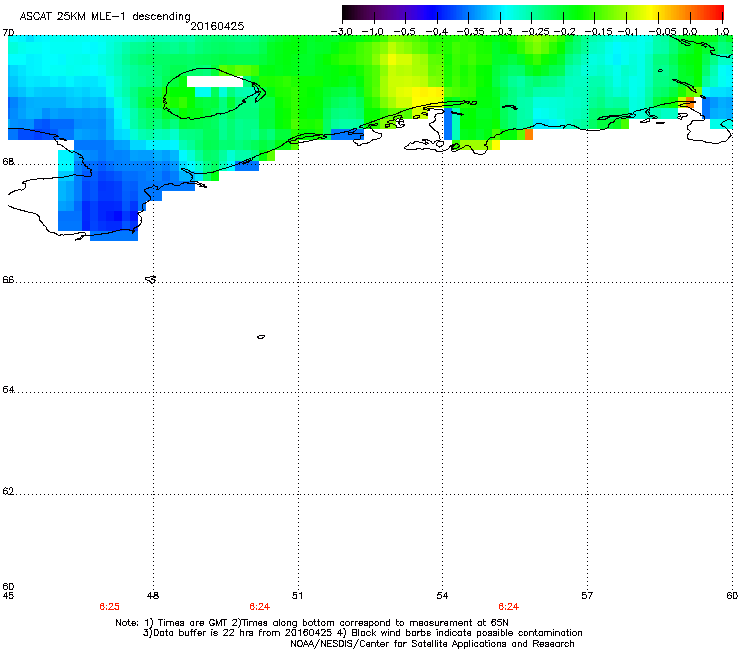Click the -0.4 color scale label
The width and height of the screenshot is (740, 650).
coord(437,32)
